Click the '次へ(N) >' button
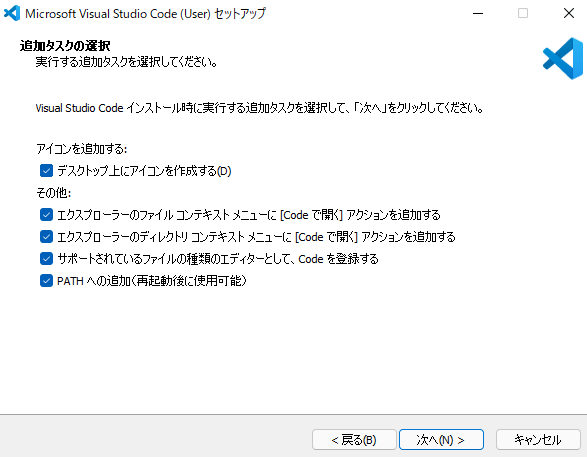Image resolution: width=587 pixels, height=457 pixels. (x=441, y=439)
